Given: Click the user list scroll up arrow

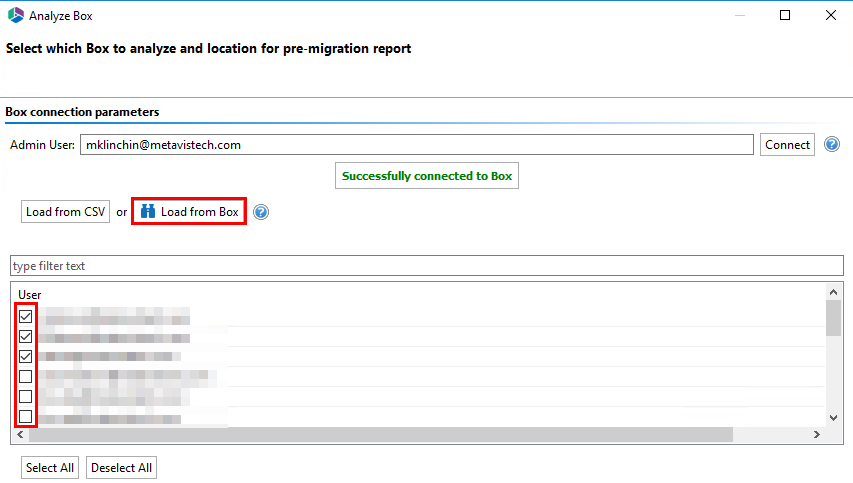Looking at the screenshot, I should click(x=833, y=293).
